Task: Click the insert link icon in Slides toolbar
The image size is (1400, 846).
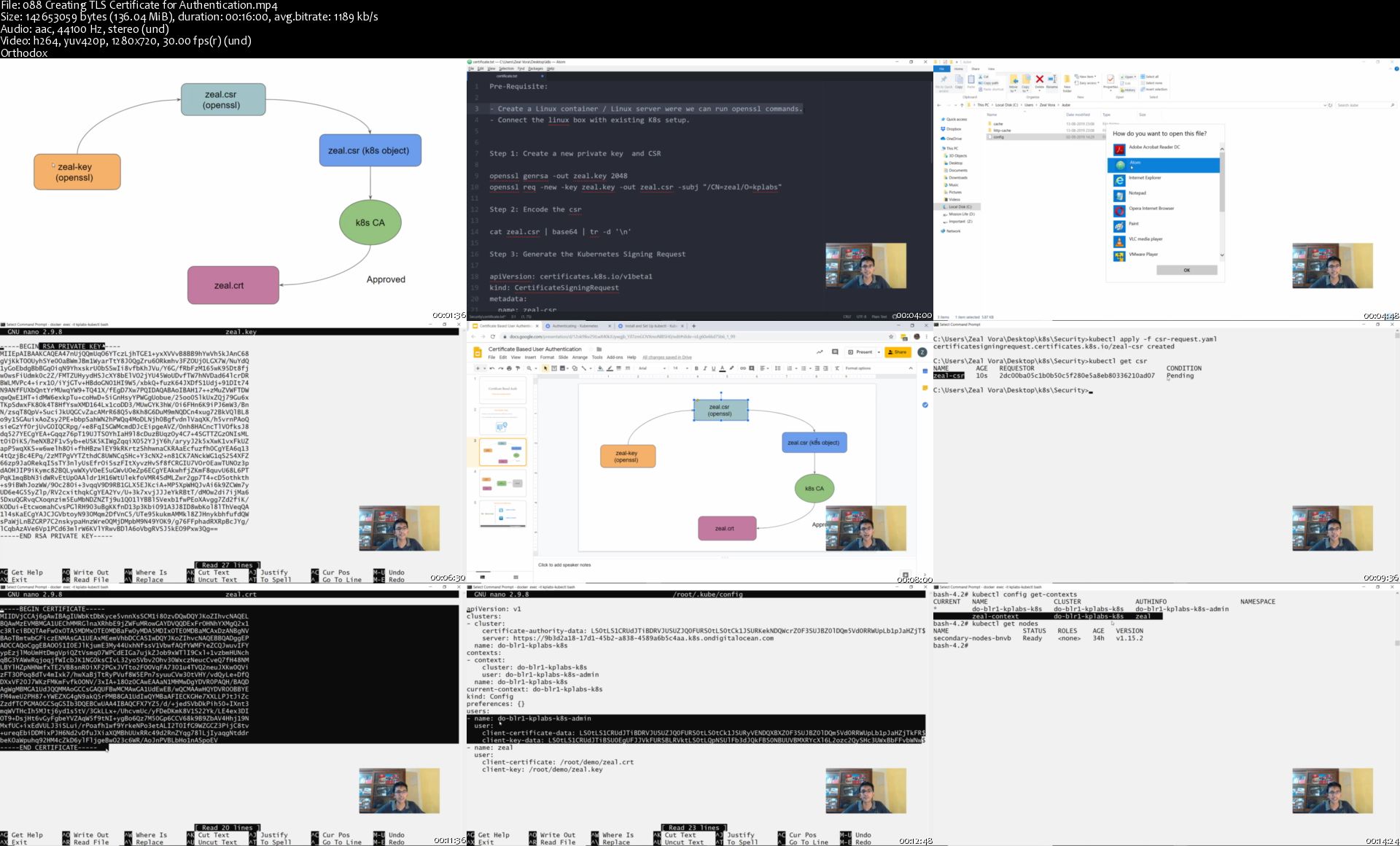Action: (743, 368)
